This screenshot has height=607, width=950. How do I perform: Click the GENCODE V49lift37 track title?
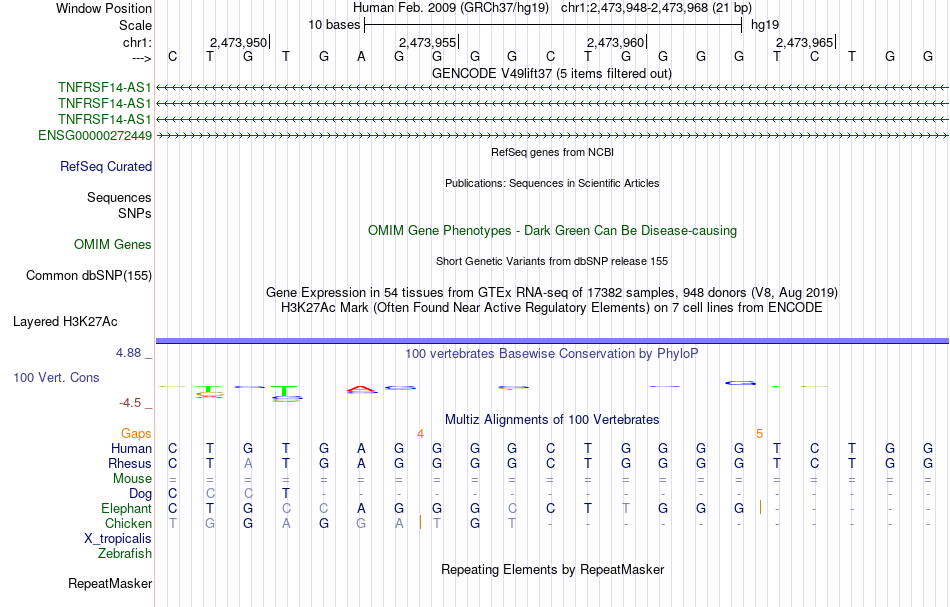(x=552, y=73)
